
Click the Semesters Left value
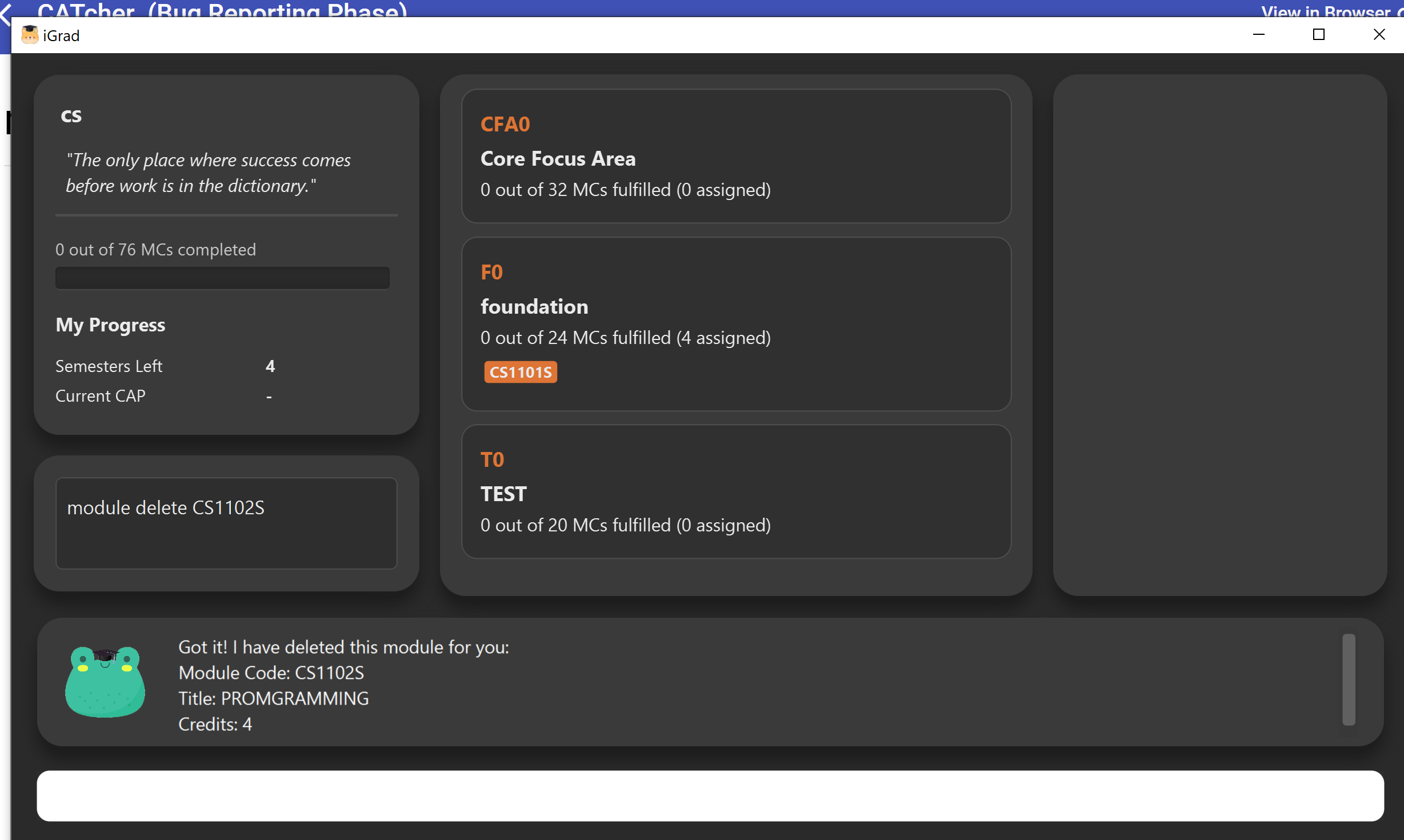(270, 366)
